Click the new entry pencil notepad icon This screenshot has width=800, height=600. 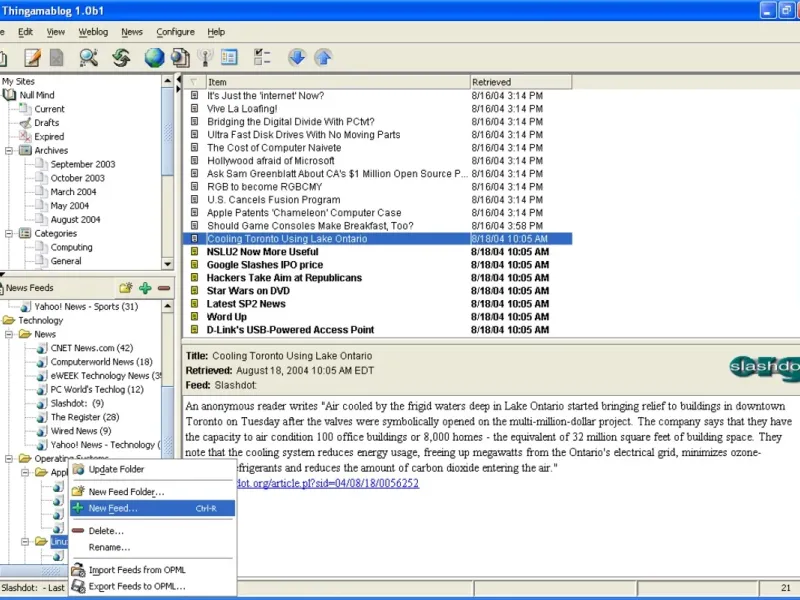pyautogui.click(x=33, y=58)
